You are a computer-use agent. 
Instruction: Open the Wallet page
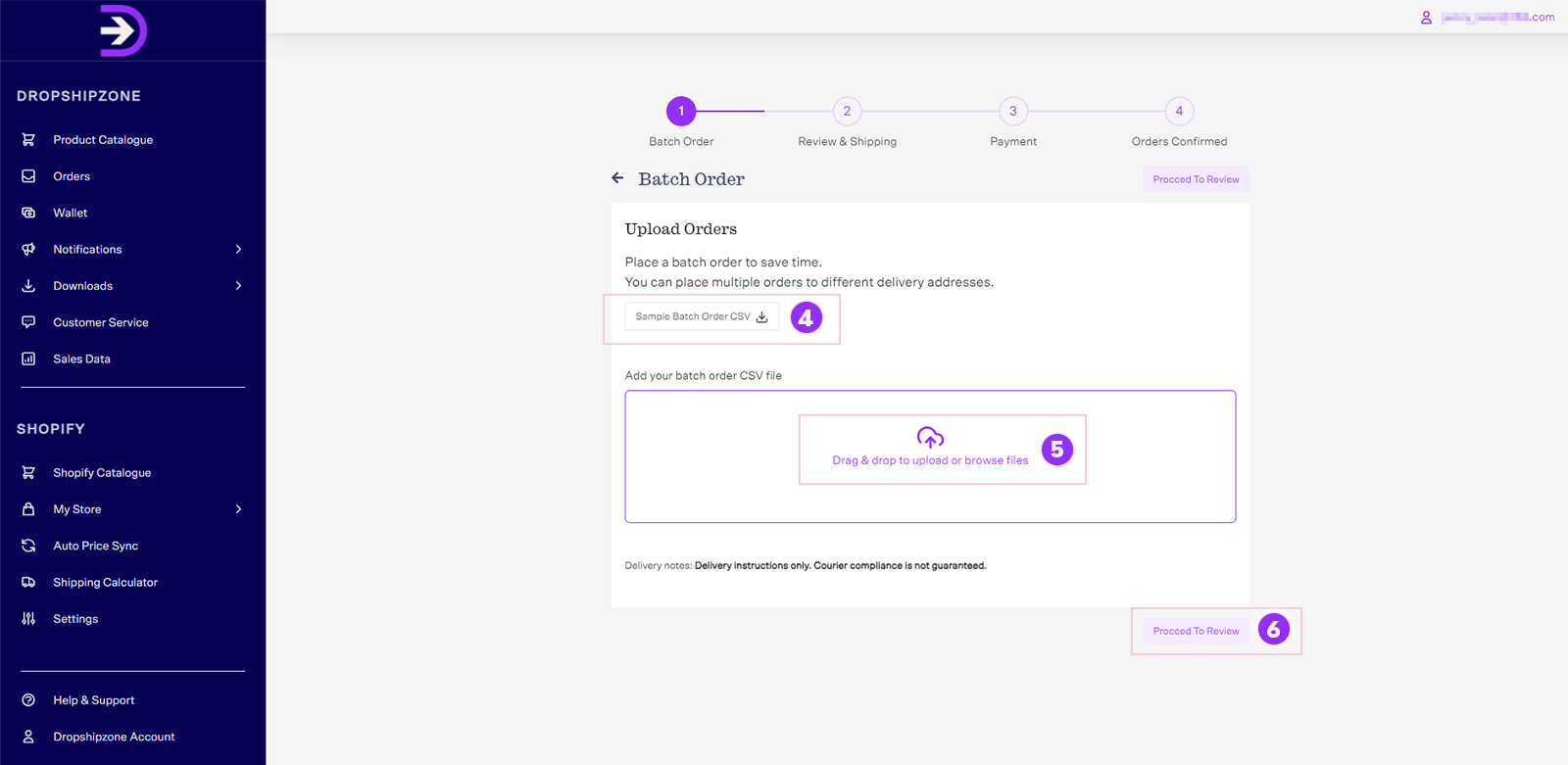pos(71,213)
